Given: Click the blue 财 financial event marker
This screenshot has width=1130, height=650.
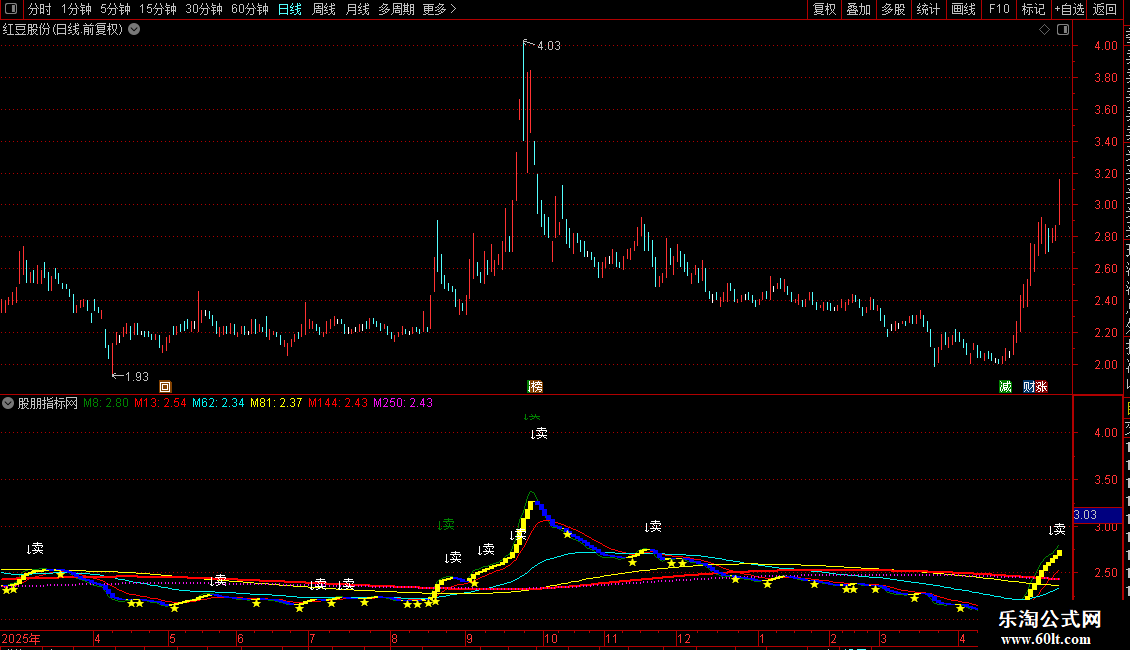Looking at the screenshot, I should [1028, 387].
